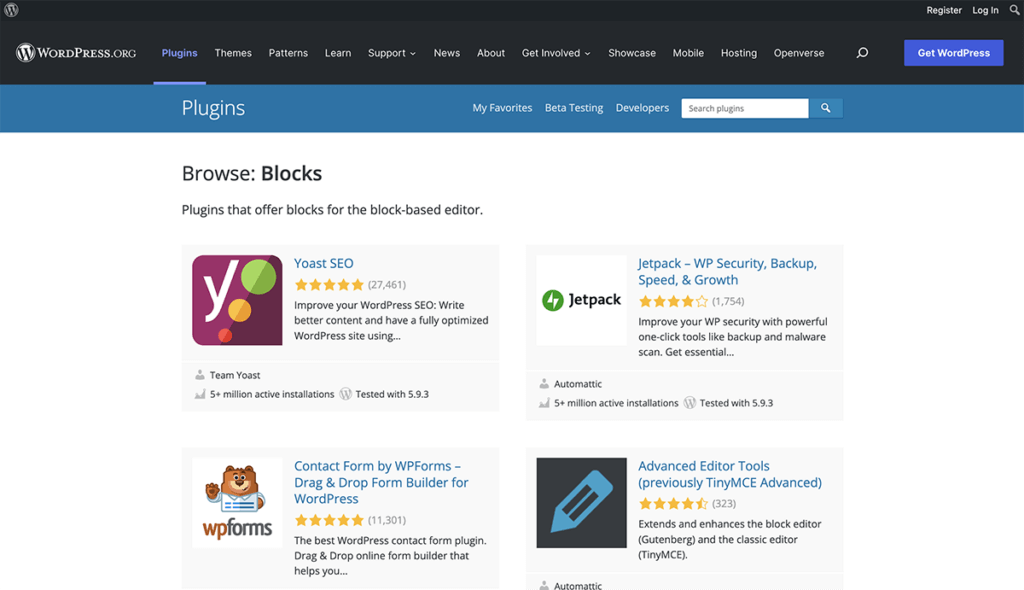This screenshot has height=590, width=1024.
Task: Expand the Get Involved dropdown menu
Action: pyautogui.click(x=556, y=53)
